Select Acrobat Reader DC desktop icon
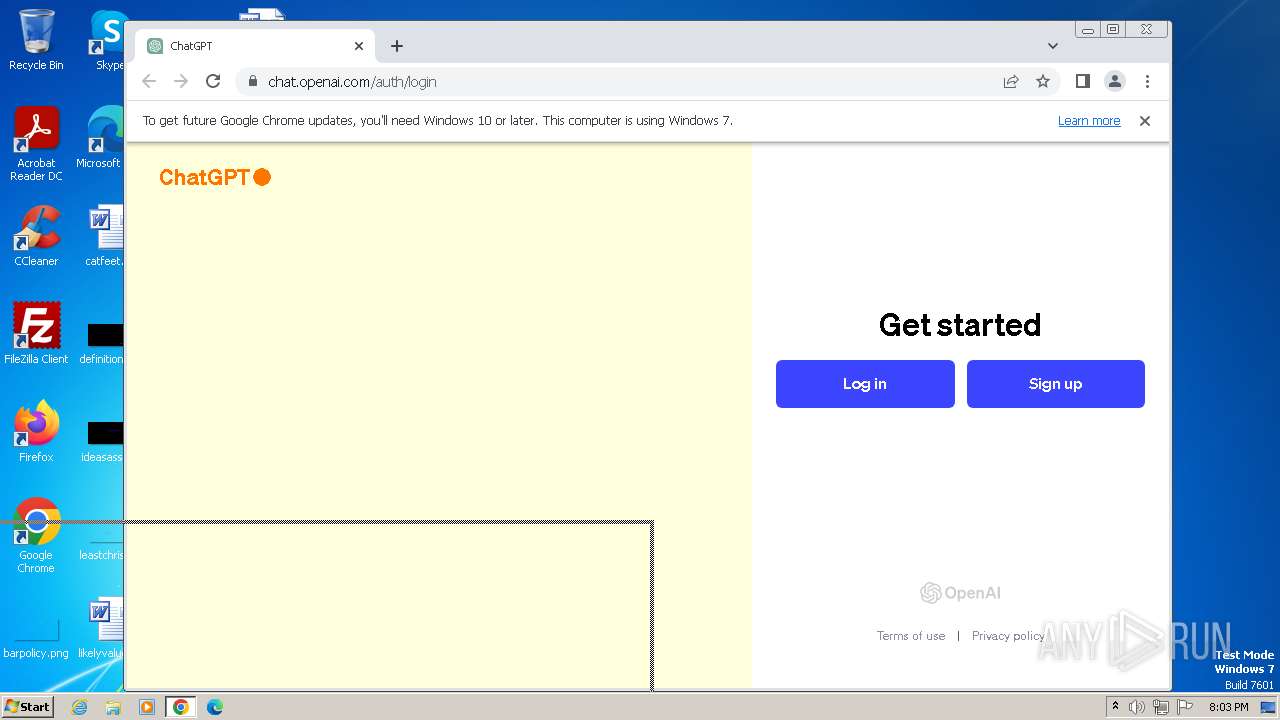The image size is (1280, 720). (36, 144)
